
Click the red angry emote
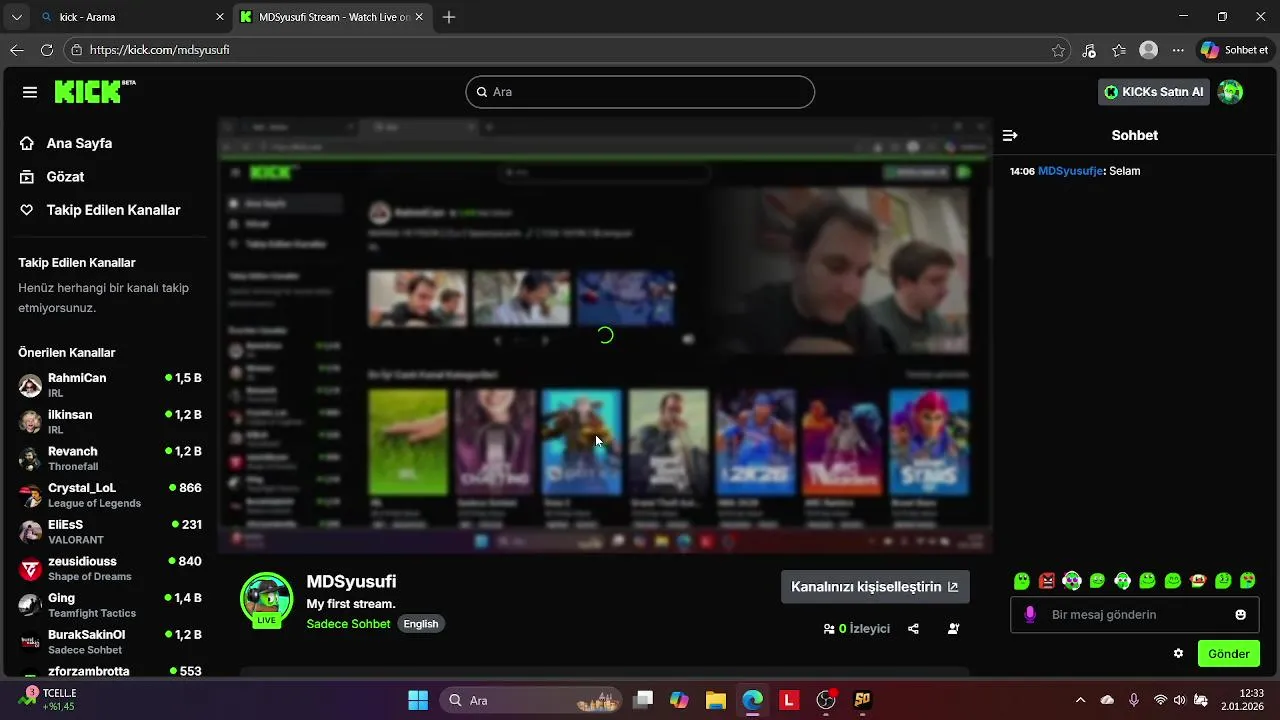click(1047, 580)
